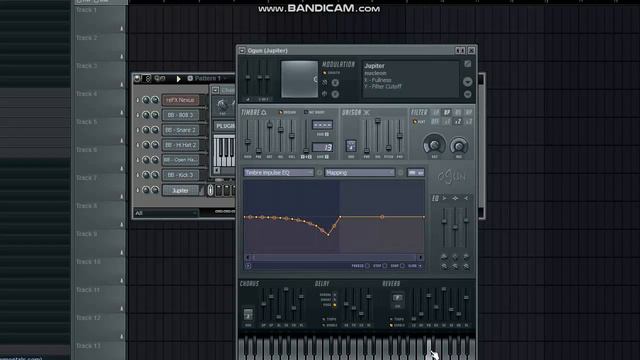Open the Ogun window options menu arrow
The width and height of the screenshot is (640, 360).
[x=242, y=51]
